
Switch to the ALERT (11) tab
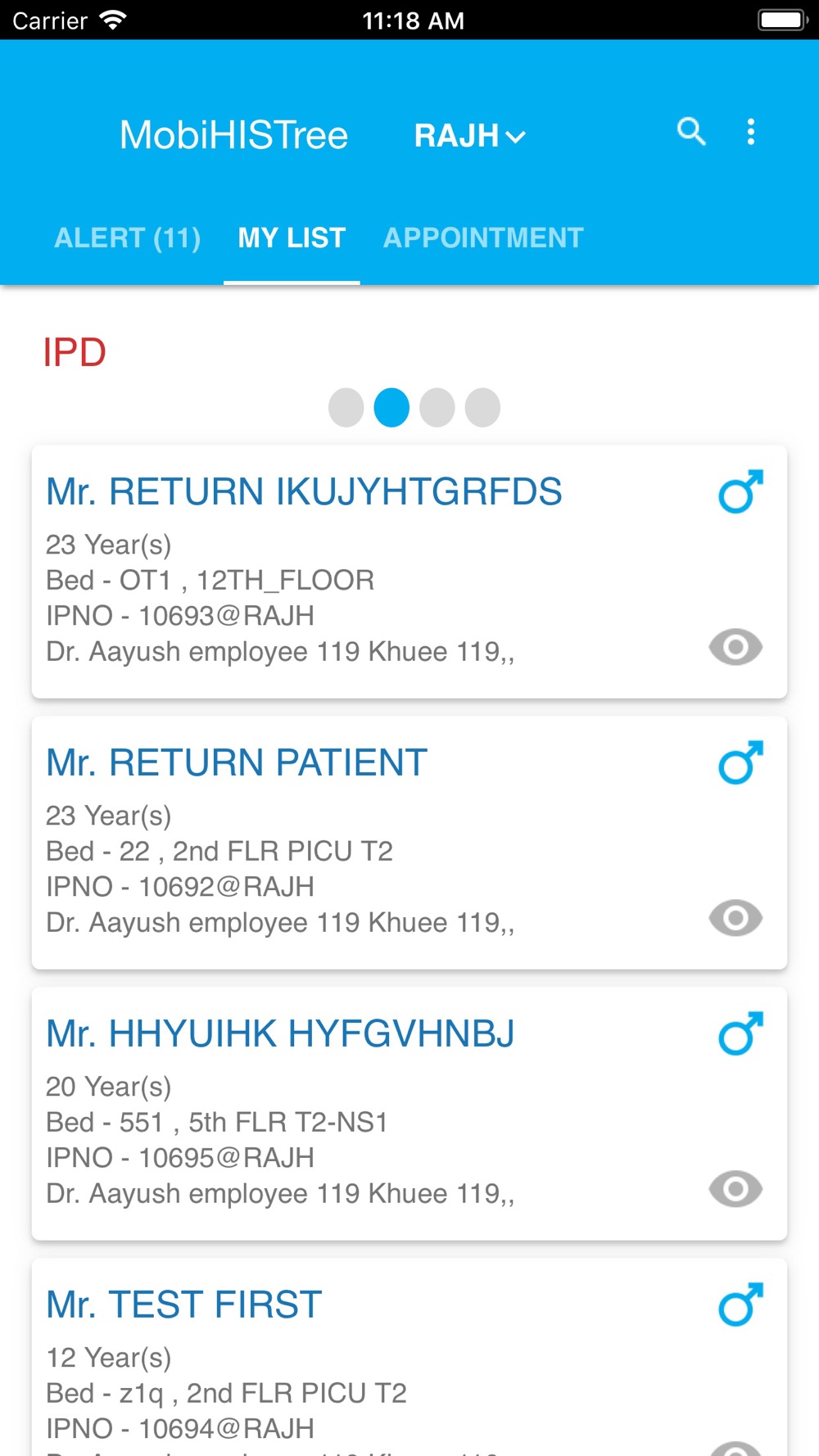pos(127,238)
